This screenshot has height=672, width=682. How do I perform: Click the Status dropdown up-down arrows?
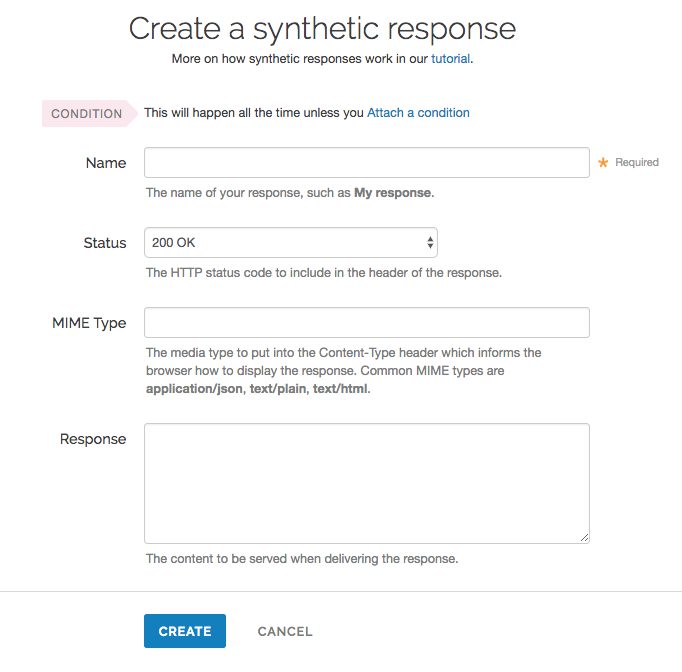430,243
